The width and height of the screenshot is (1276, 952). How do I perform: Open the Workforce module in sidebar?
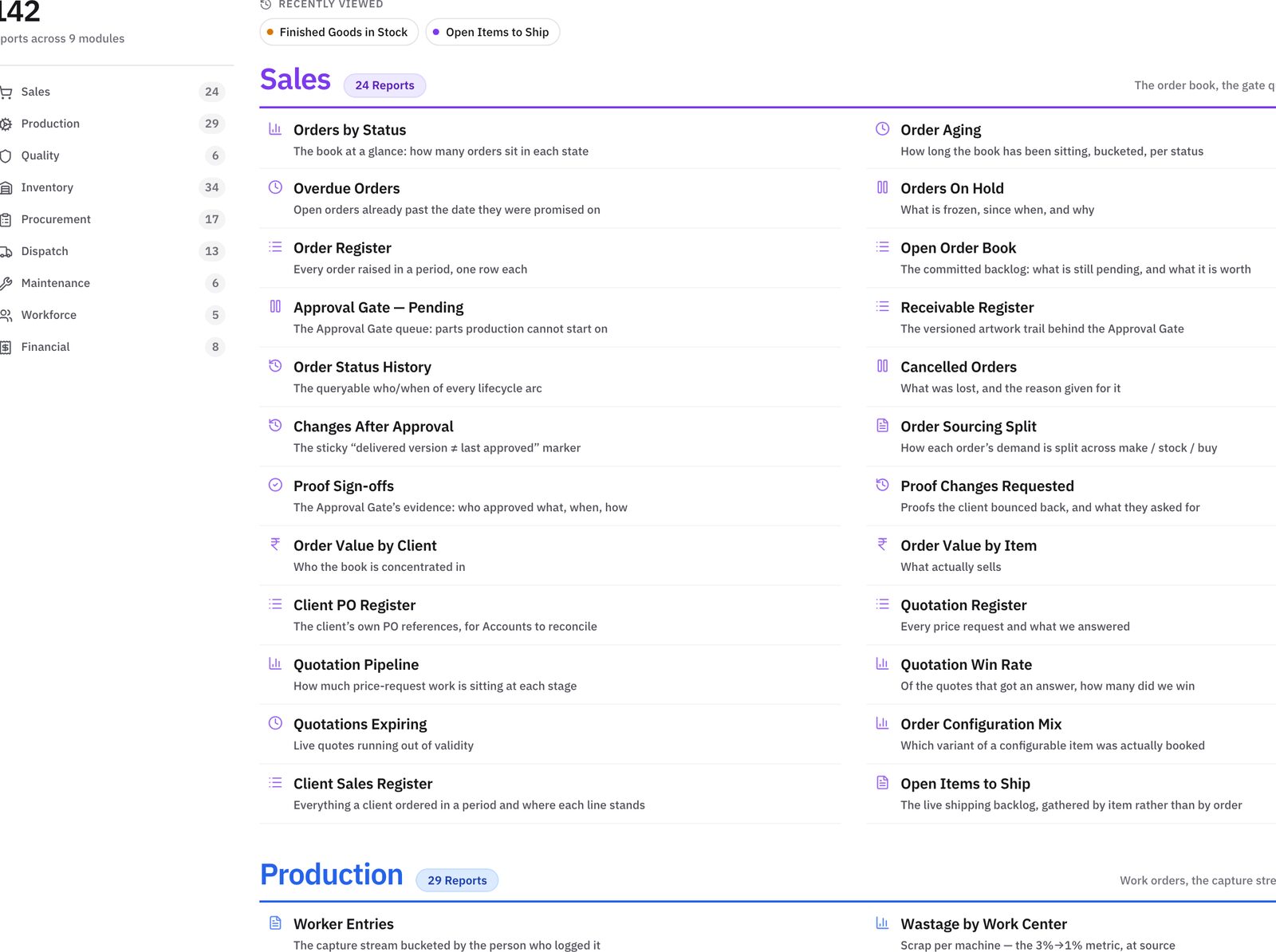(112, 315)
